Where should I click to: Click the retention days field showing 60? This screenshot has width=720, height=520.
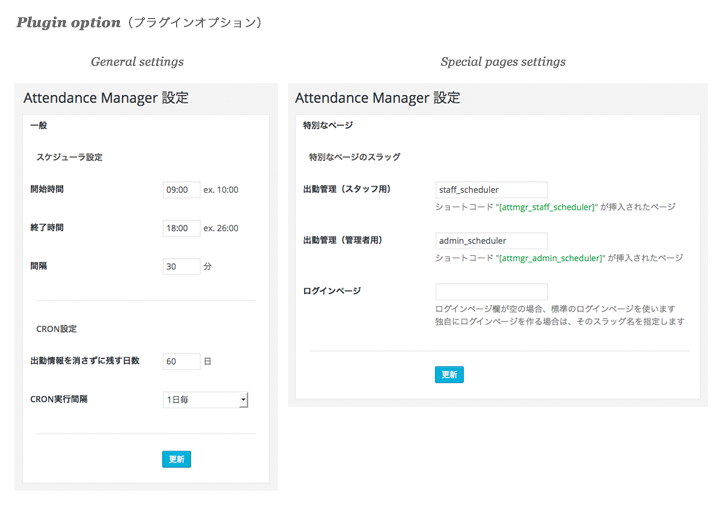point(181,362)
